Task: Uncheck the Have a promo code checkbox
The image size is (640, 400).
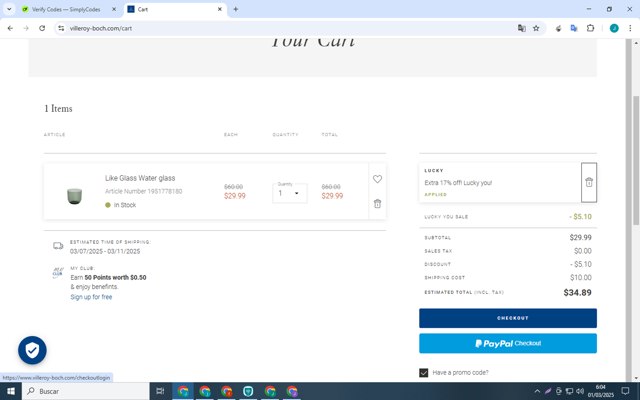Action: 424,372
